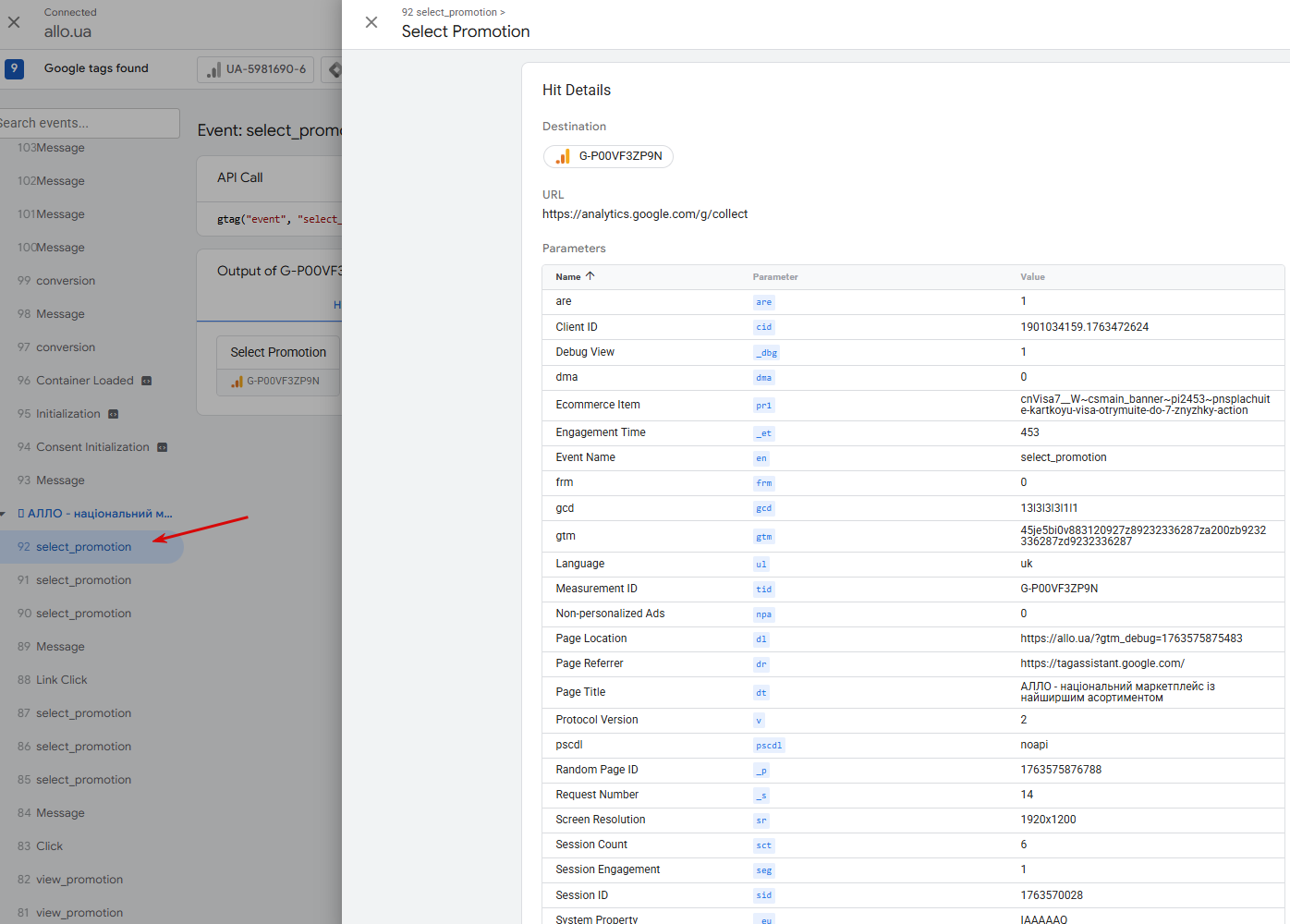The image size is (1290, 924).
Task: Click the analytics icon in destination chip
Action: pos(563,156)
